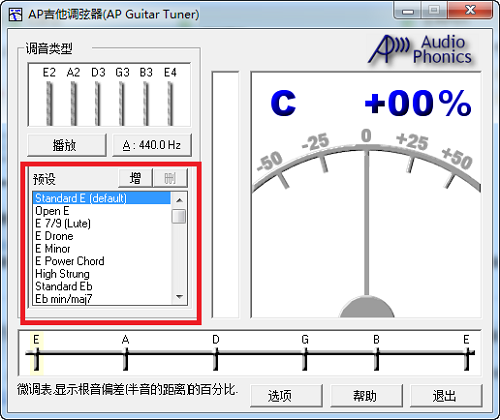Open the A: 440.0 Hz reference setting
500x420 pixels.
point(152,145)
